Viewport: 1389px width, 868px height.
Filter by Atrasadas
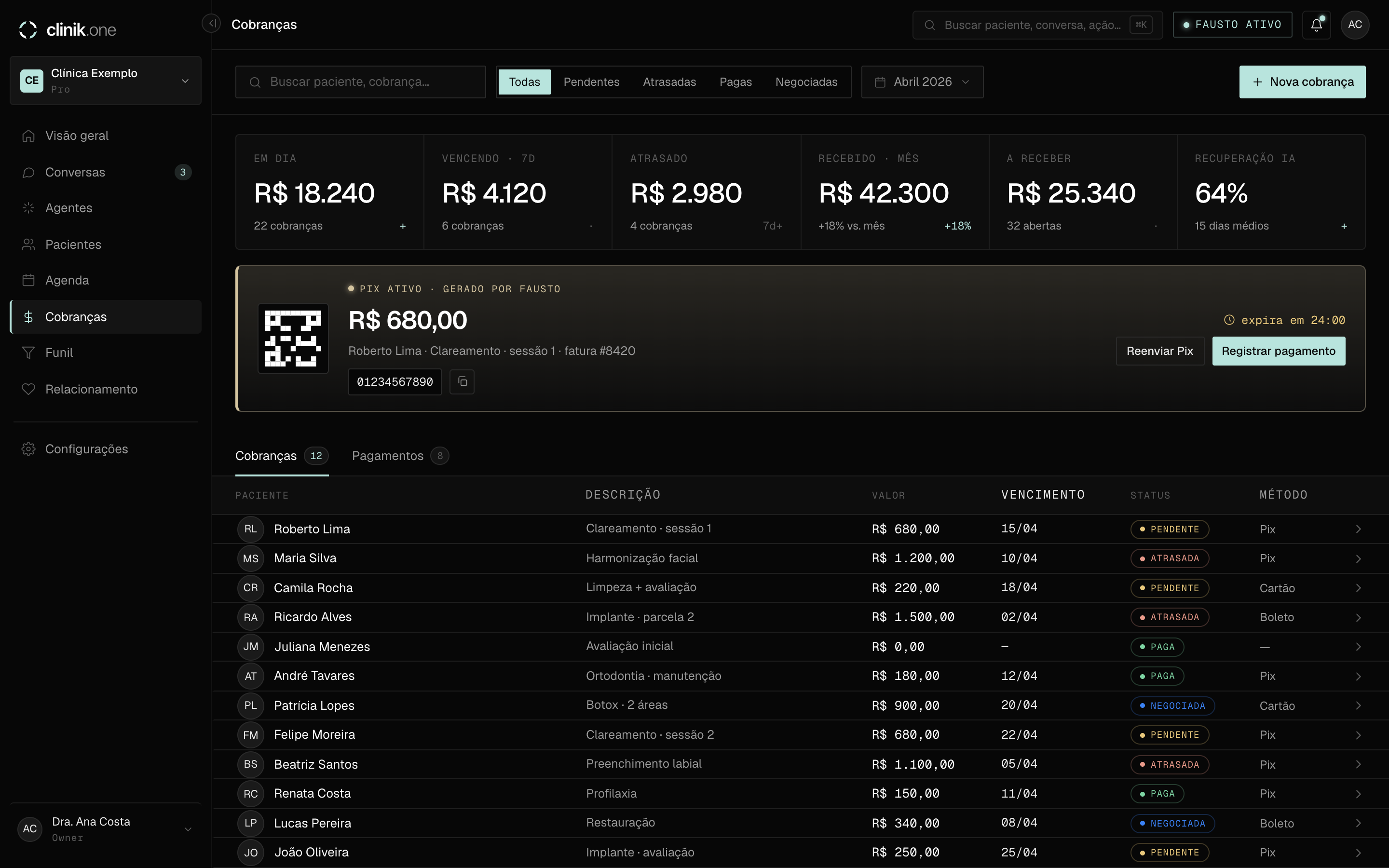point(669,82)
